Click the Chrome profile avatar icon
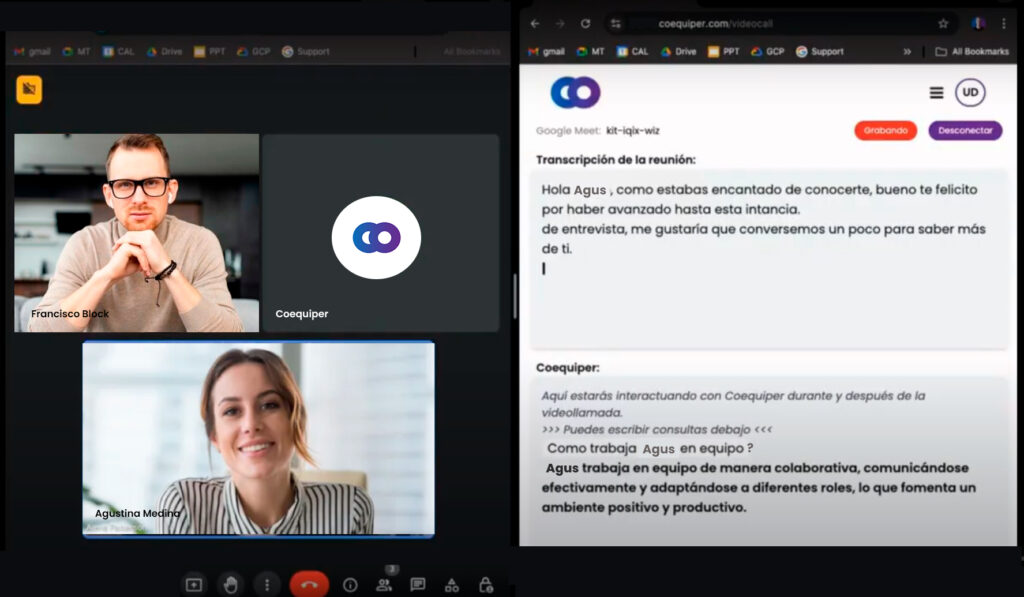 pos(977,22)
